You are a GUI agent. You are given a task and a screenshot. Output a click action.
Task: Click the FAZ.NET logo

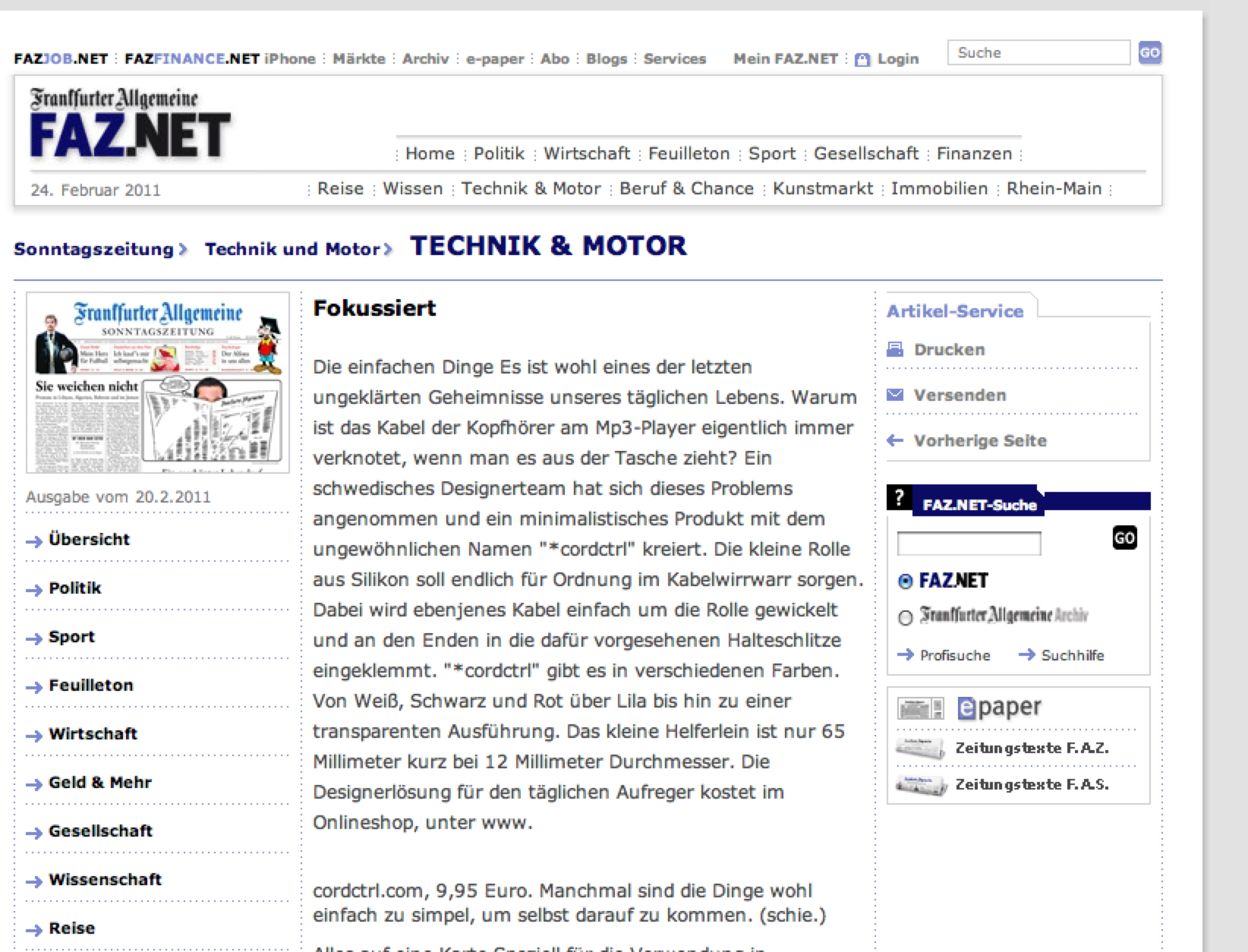(129, 124)
